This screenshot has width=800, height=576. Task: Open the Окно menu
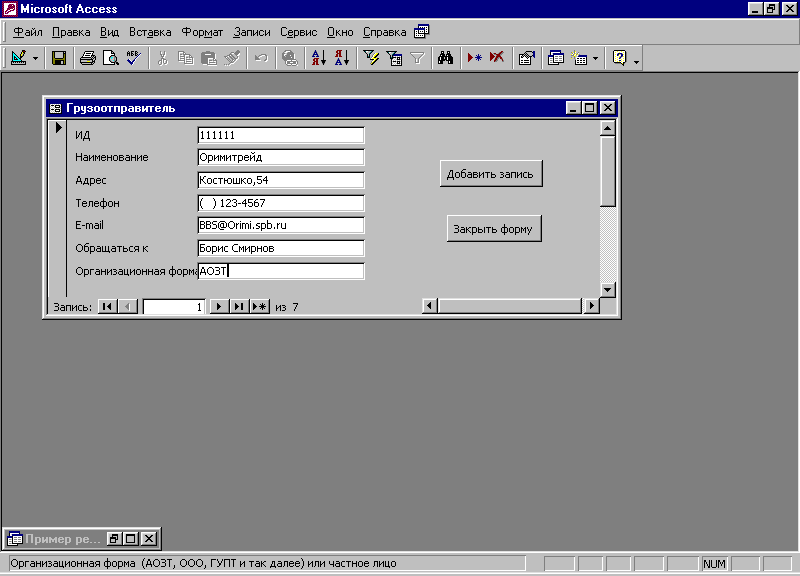click(340, 32)
